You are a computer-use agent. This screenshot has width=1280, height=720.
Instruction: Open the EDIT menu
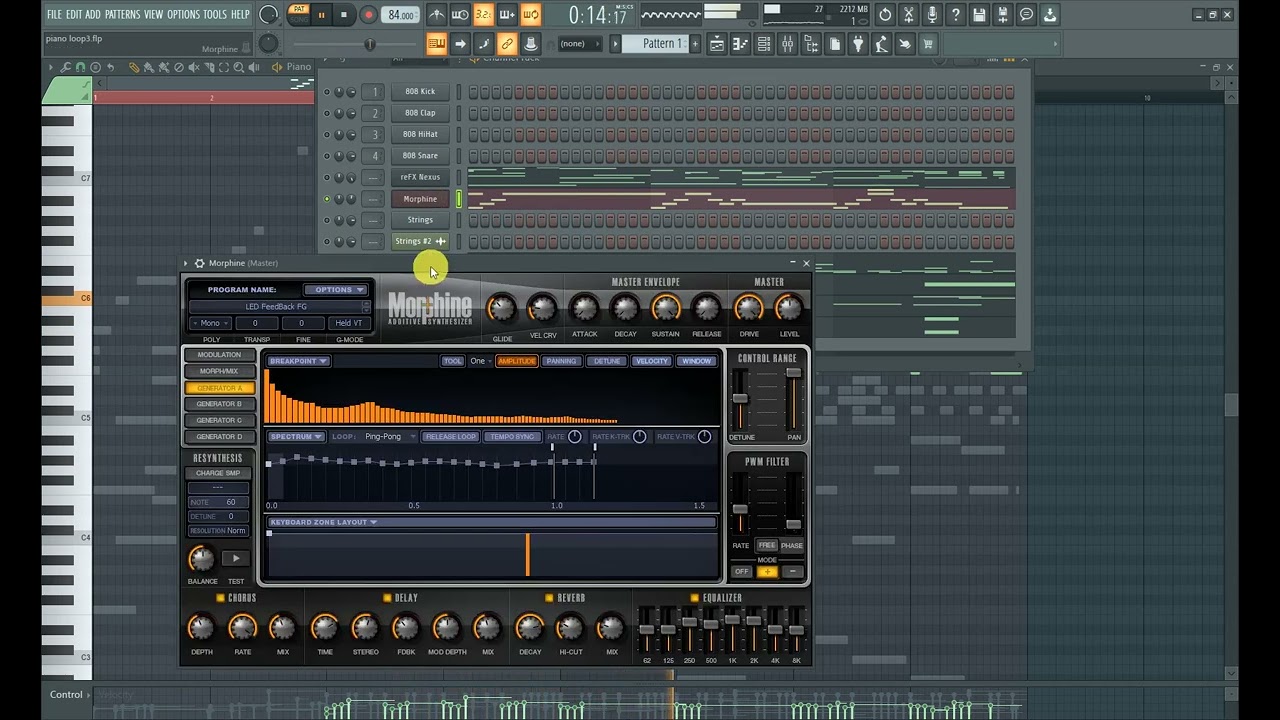[74, 15]
